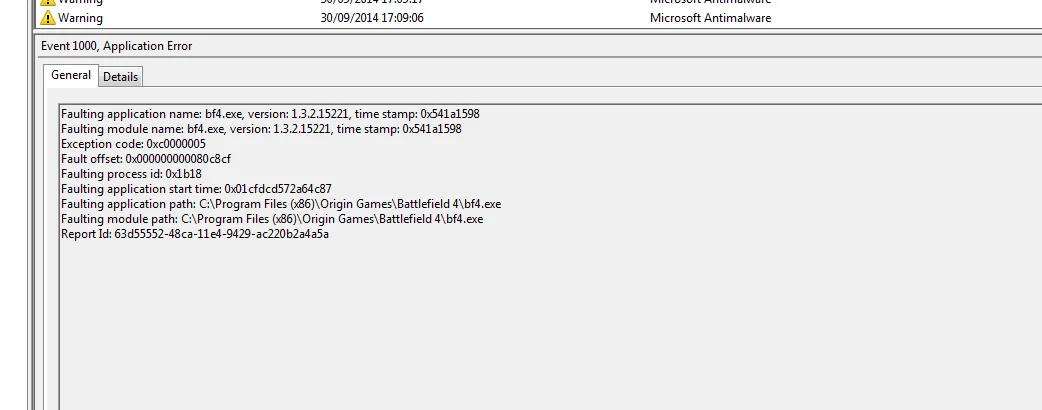Click the Faulting module path line
Screen dimensions: 1042x410
point(272,219)
